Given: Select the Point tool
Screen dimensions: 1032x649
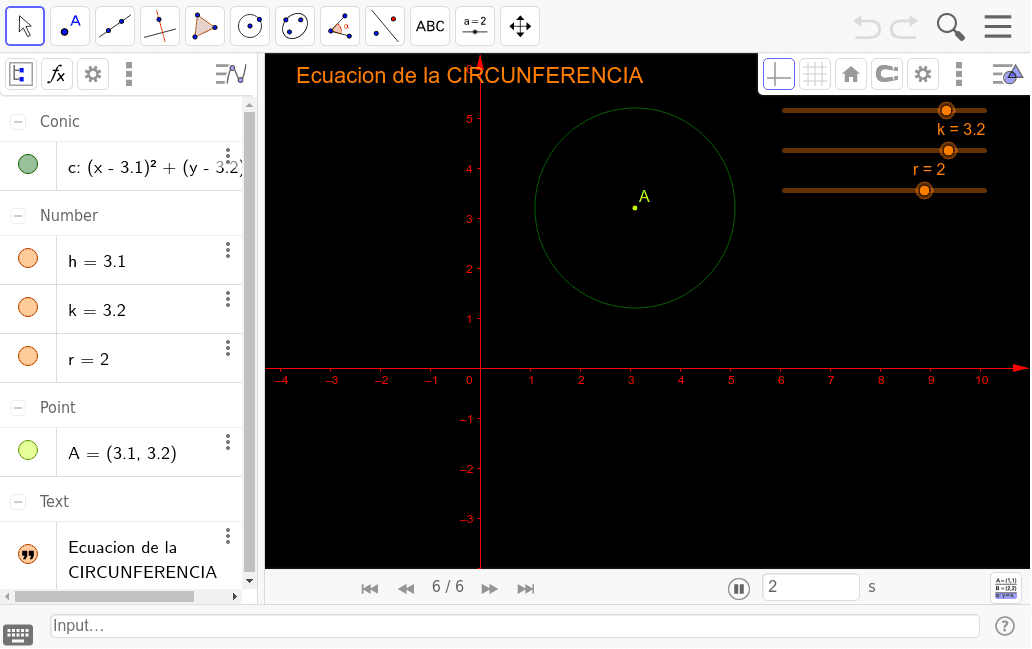Looking at the screenshot, I should tap(70, 26).
